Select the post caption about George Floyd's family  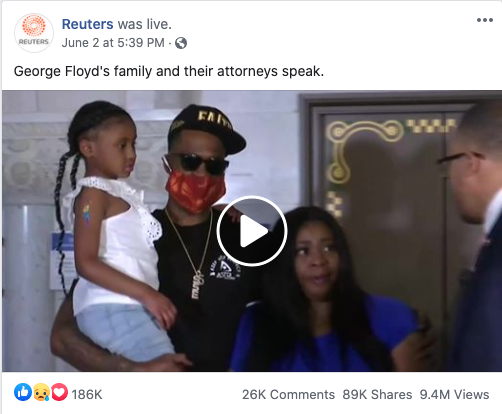tap(169, 71)
